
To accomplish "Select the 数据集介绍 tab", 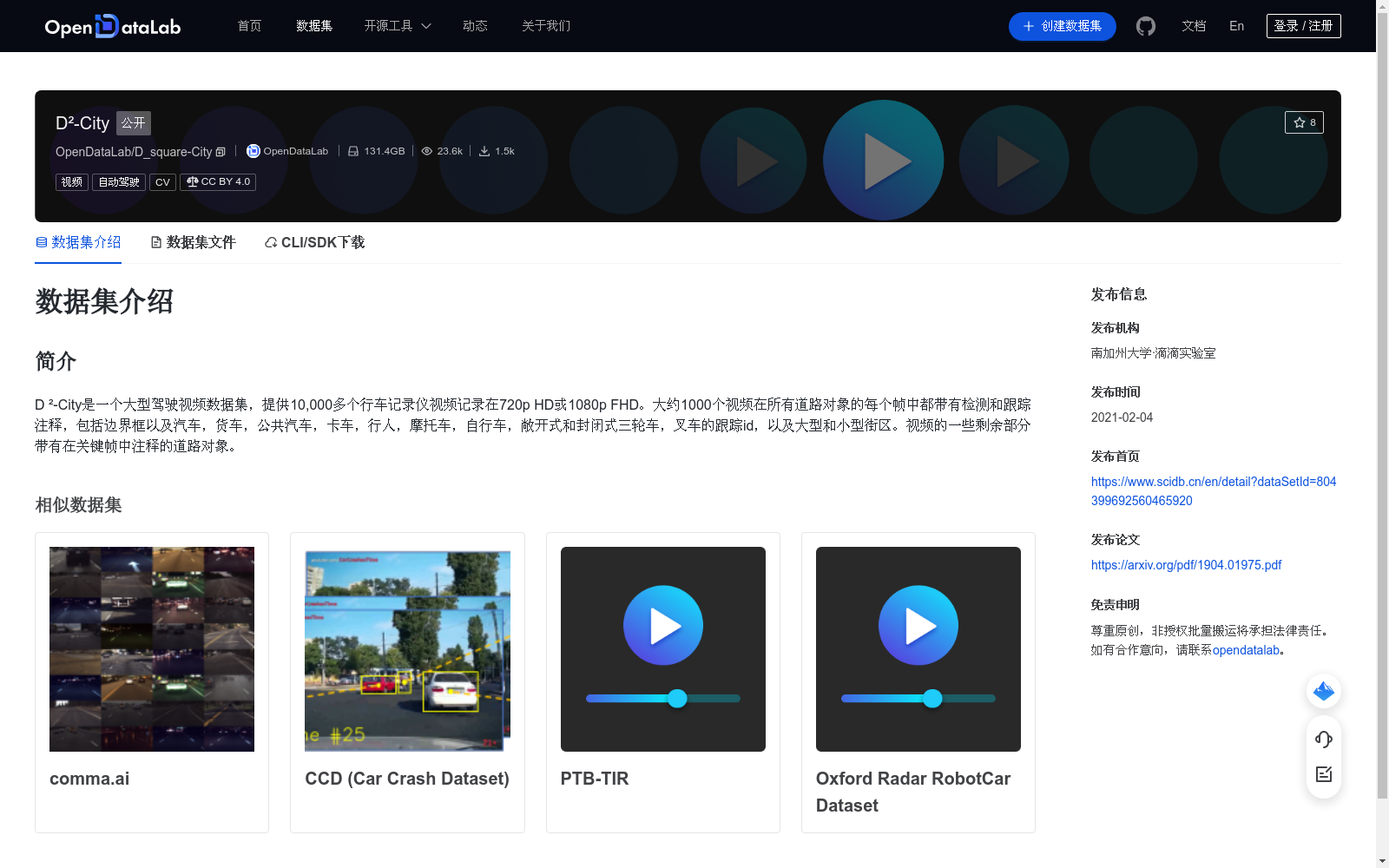I will coord(78,242).
